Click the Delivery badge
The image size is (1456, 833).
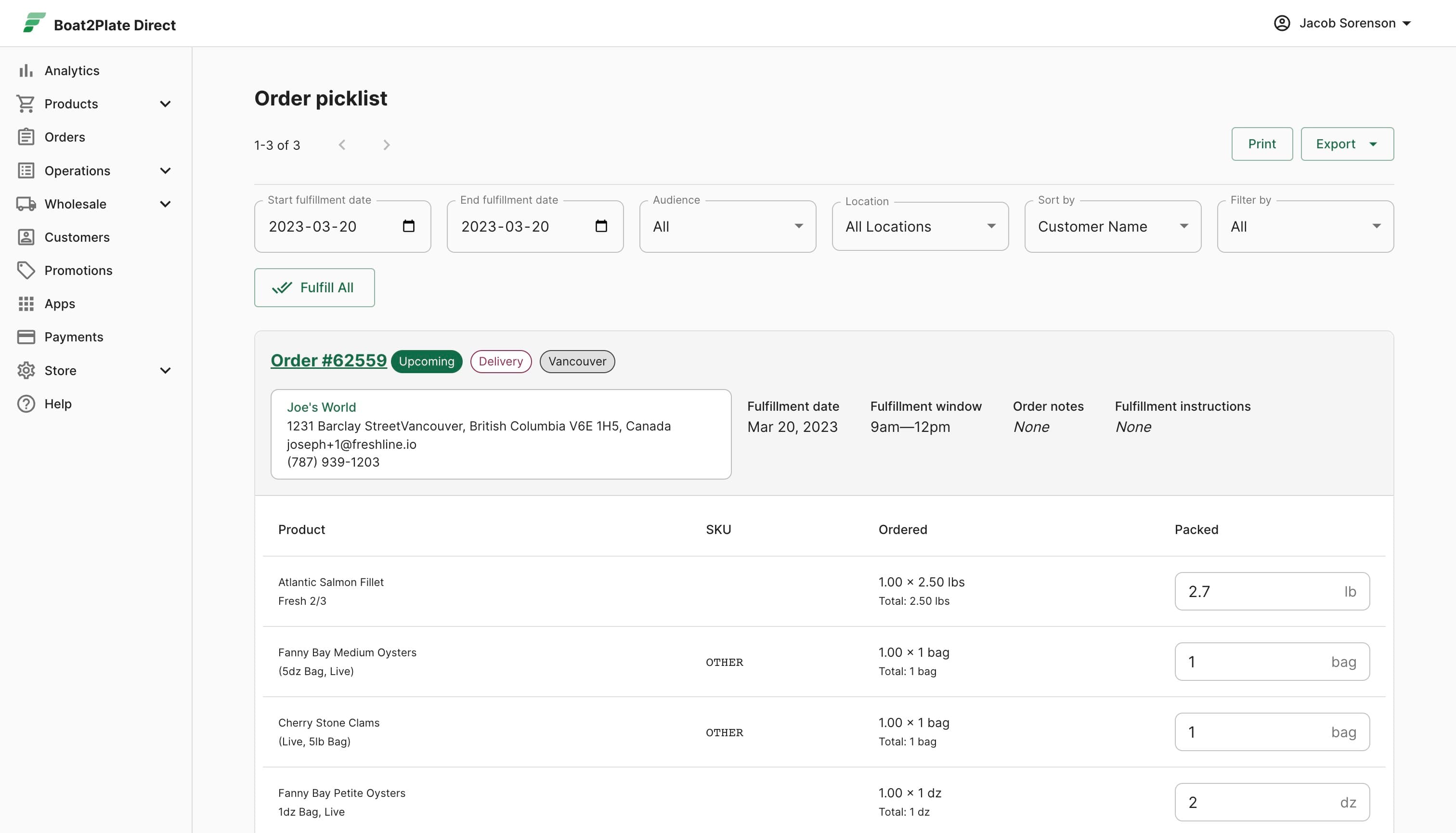(501, 361)
